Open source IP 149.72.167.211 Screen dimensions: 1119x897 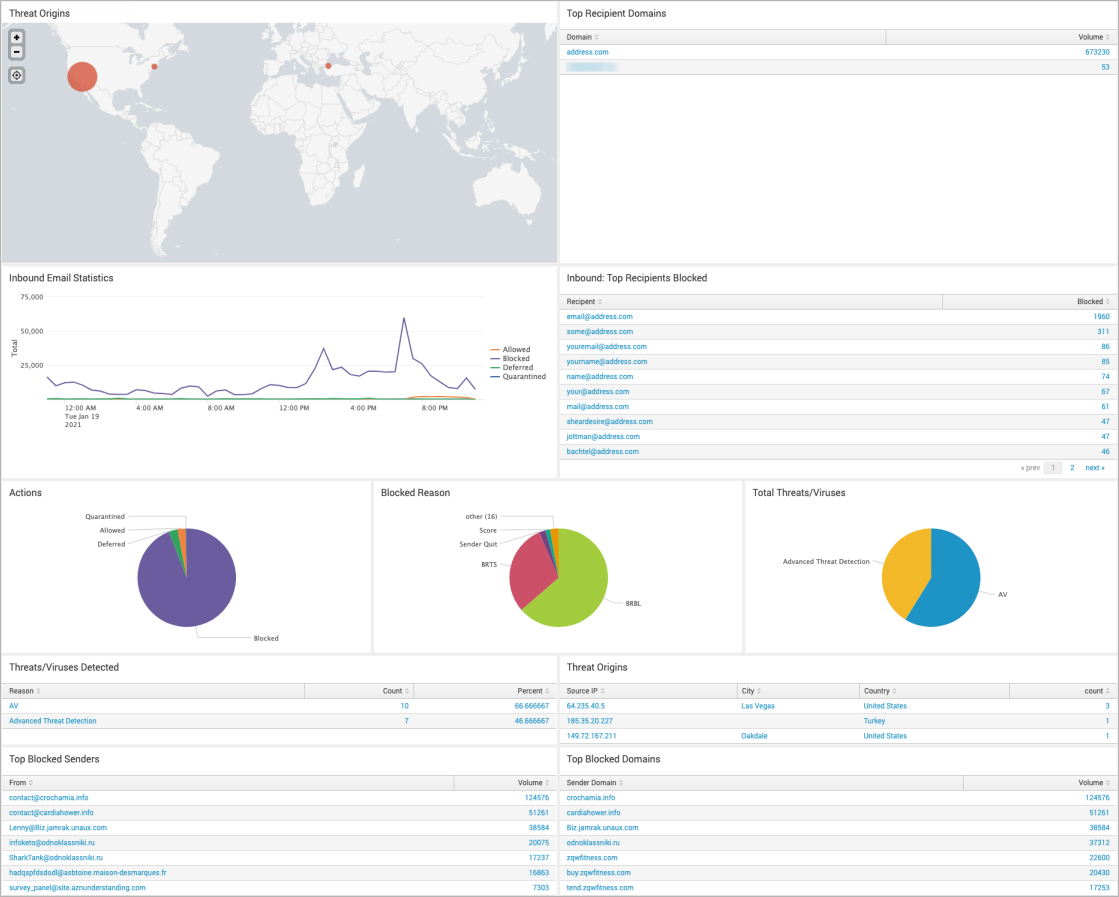tap(591, 736)
